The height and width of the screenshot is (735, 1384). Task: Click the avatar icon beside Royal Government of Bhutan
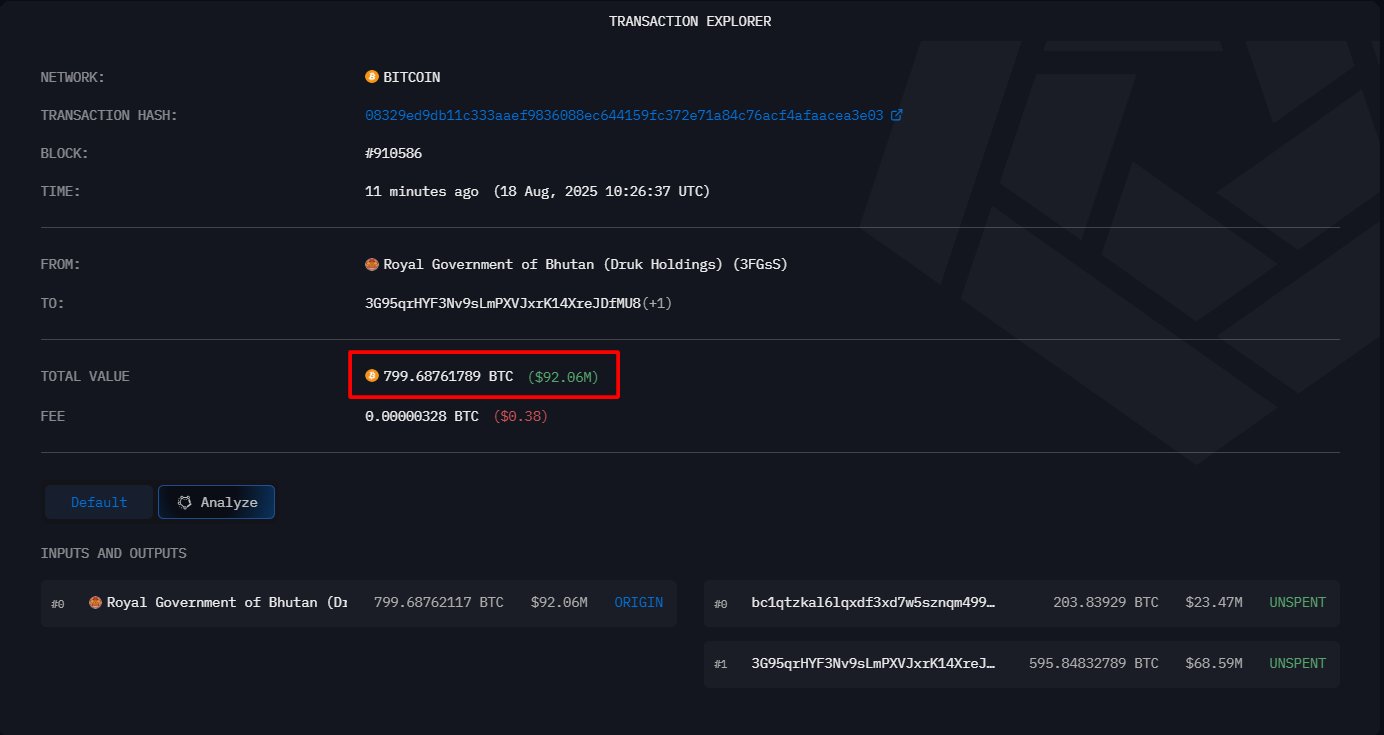pyautogui.click(x=372, y=263)
